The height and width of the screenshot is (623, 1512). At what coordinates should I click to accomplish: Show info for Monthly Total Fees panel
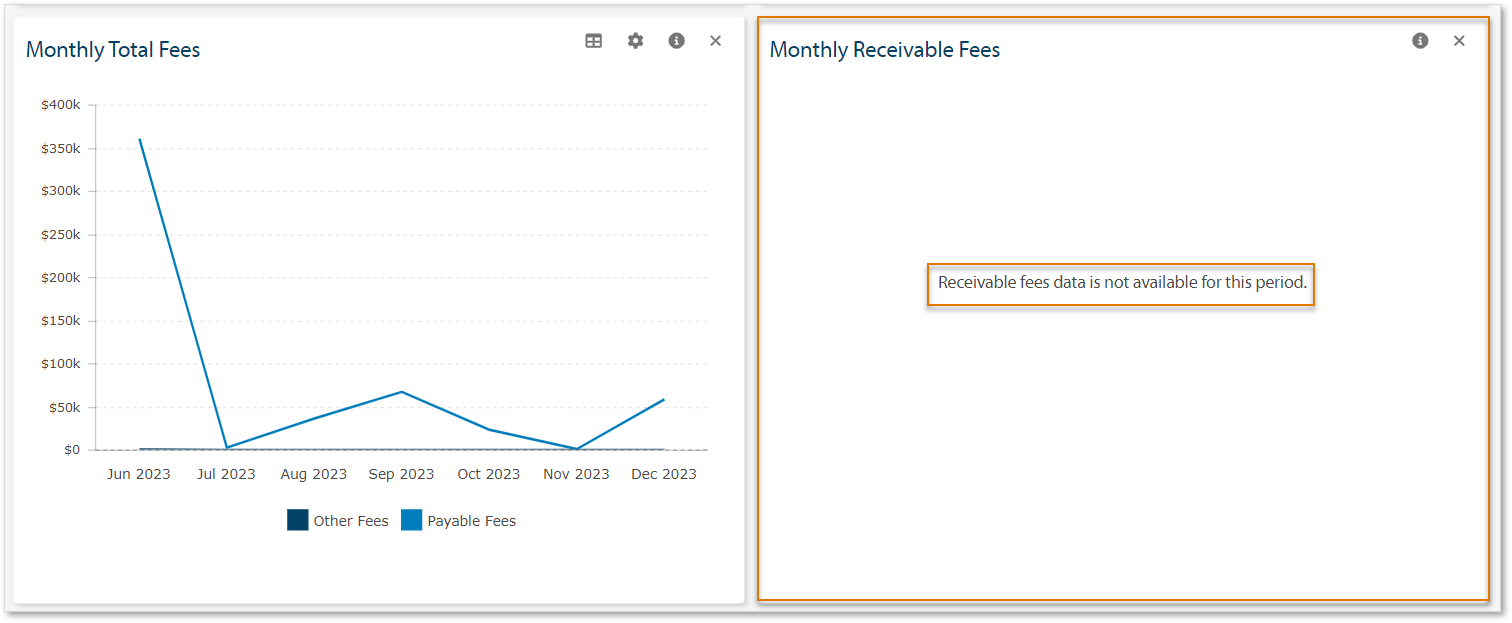677,41
